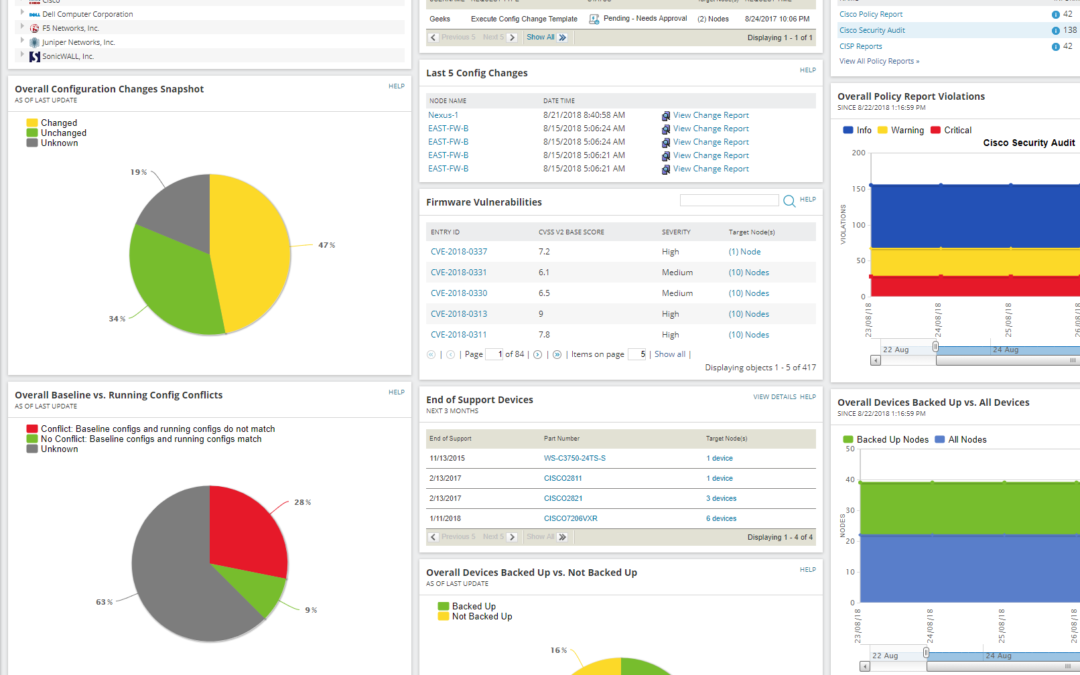
Task: Click the Page number field in Firmware Vulnerabilities
Action: [494, 355]
